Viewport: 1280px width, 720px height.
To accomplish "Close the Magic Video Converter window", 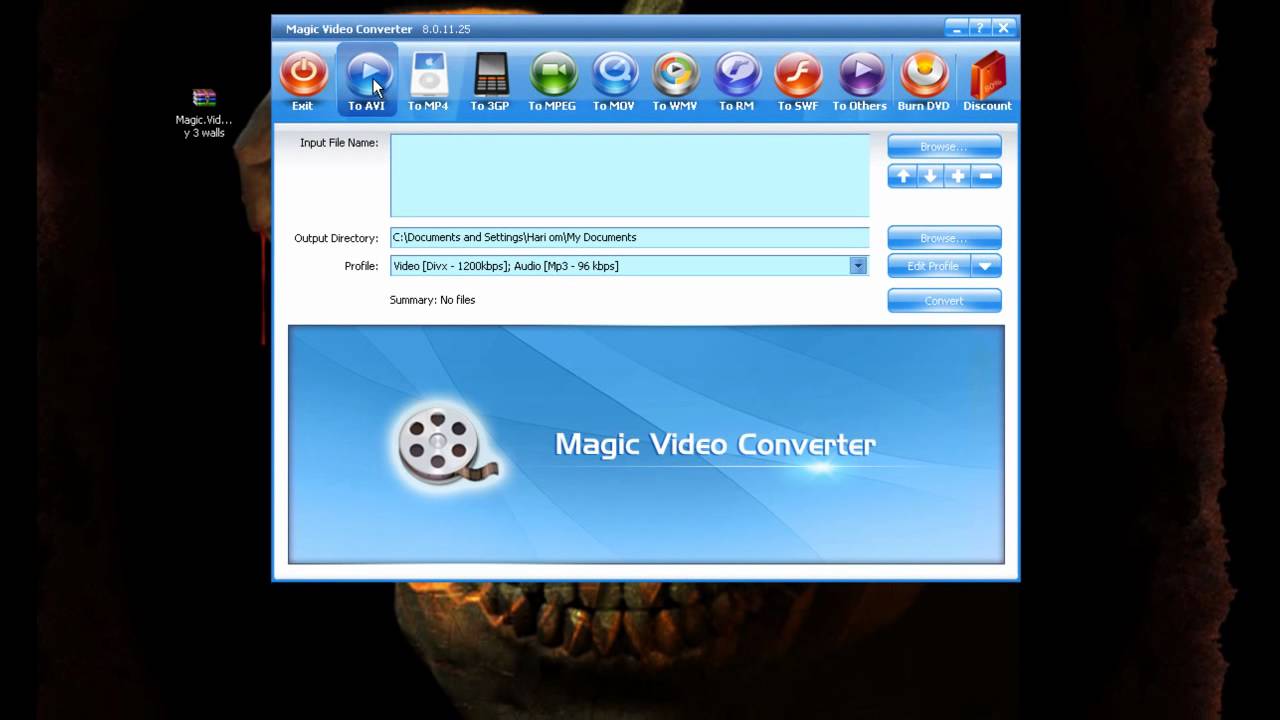I will coord(1004,28).
